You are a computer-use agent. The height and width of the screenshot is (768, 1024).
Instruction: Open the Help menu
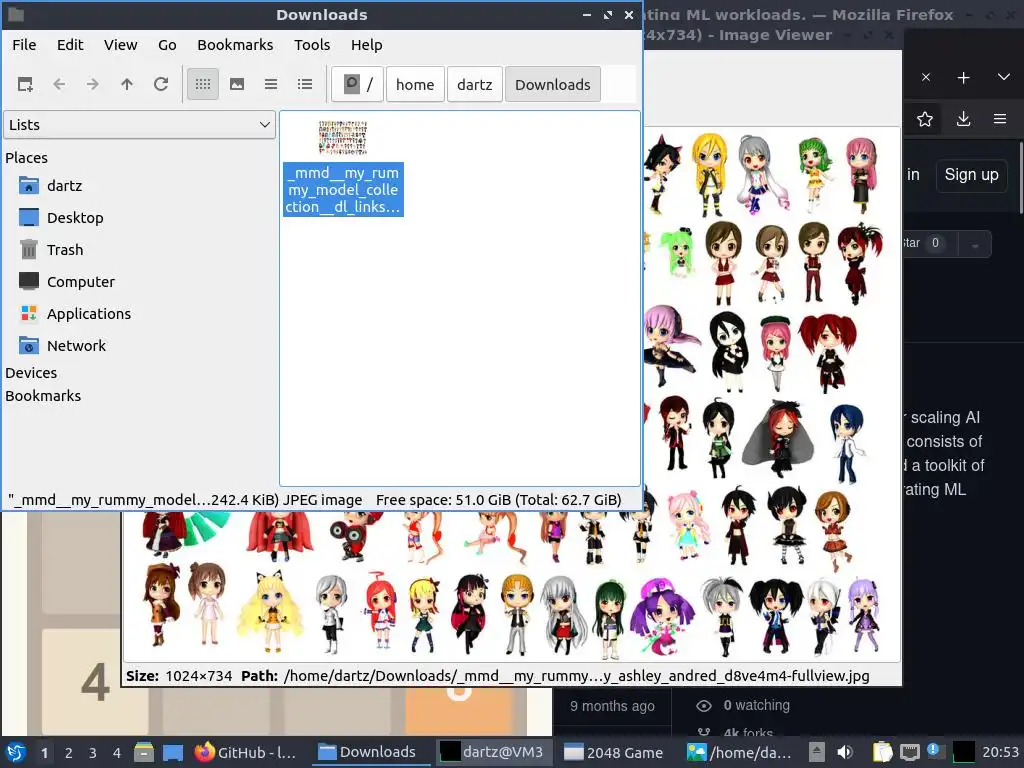[x=366, y=45]
